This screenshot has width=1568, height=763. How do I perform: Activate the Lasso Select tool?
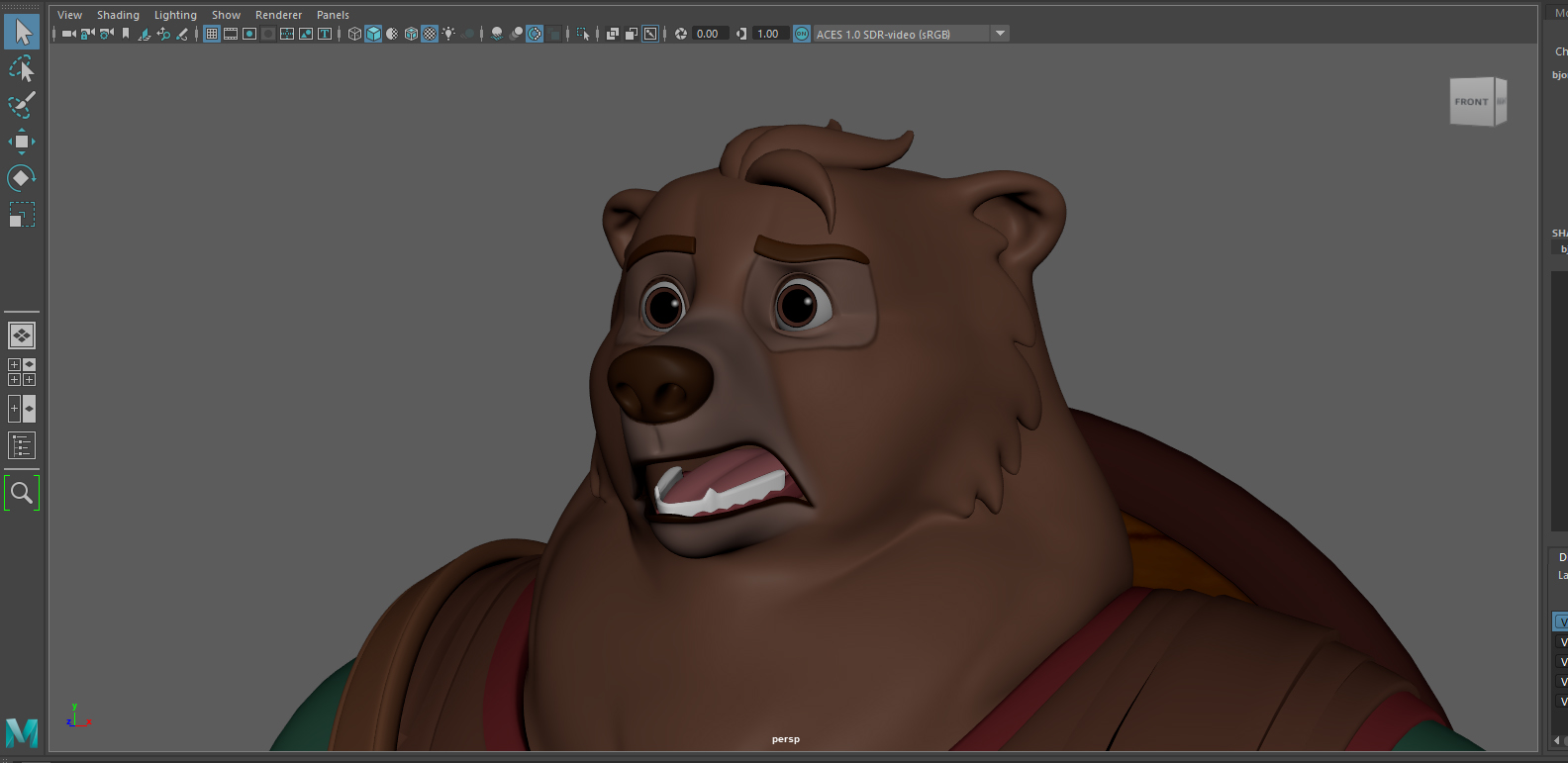22,68
